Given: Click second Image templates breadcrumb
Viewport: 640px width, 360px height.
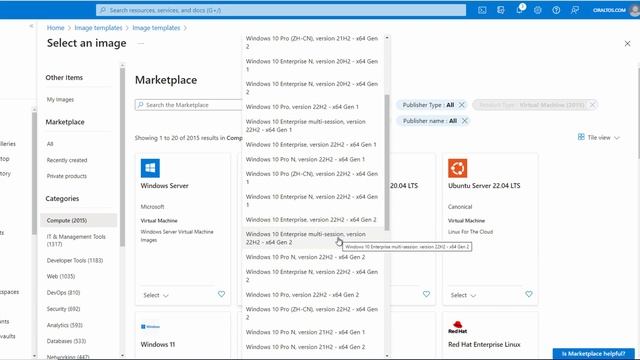Looking at the screenshot, I should click(156, 28).
